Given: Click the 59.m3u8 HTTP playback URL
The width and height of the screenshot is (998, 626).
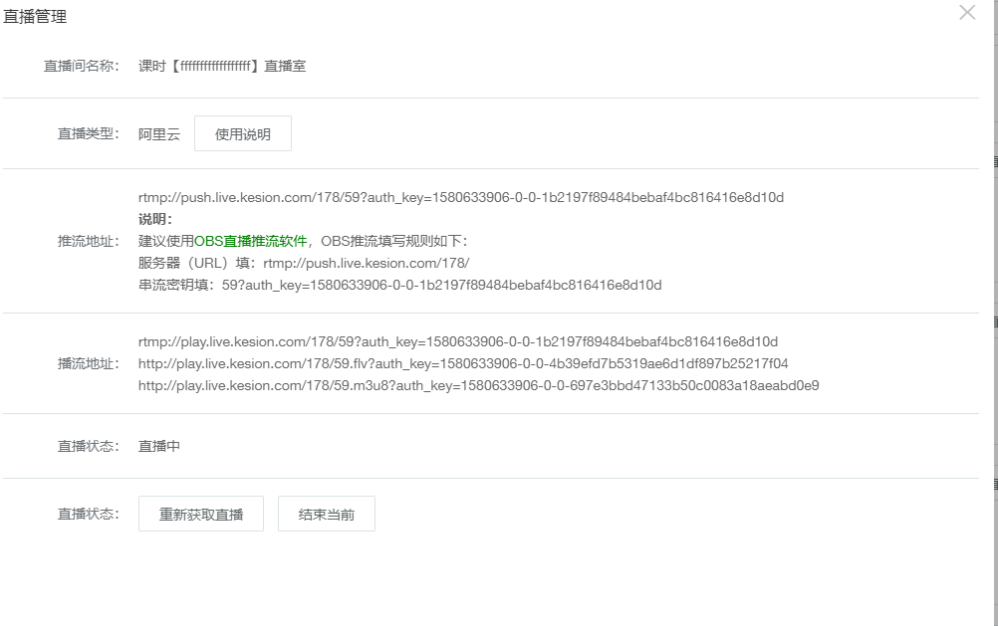Looking at the screenshot, I should 478,384.
